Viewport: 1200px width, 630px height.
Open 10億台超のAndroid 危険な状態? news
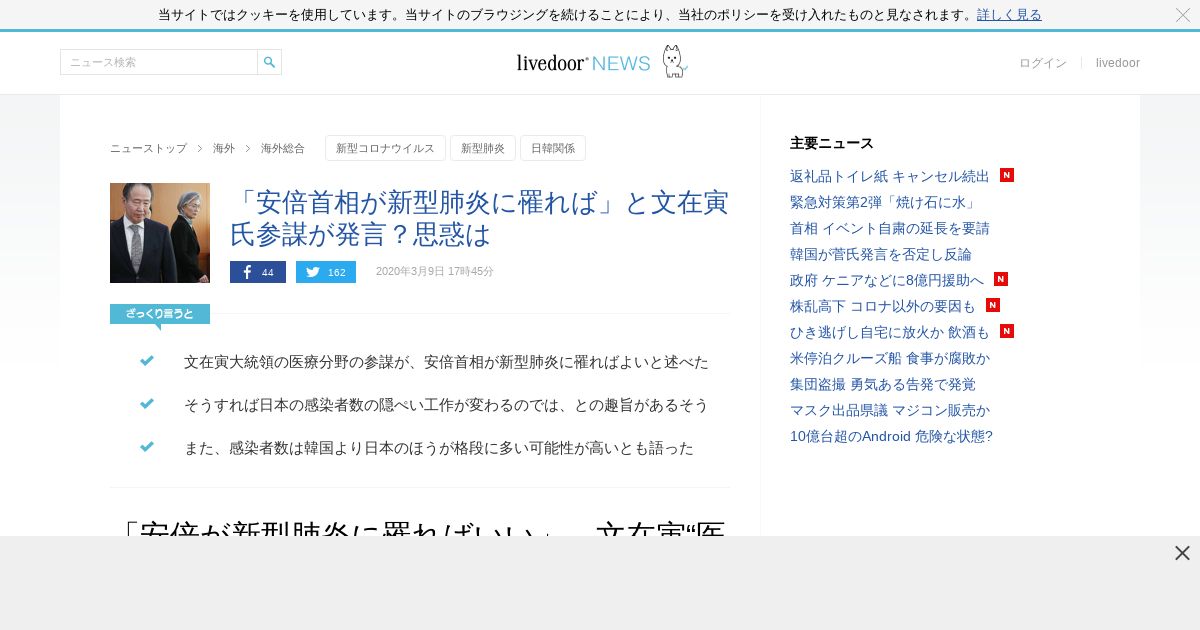(891, 436)
